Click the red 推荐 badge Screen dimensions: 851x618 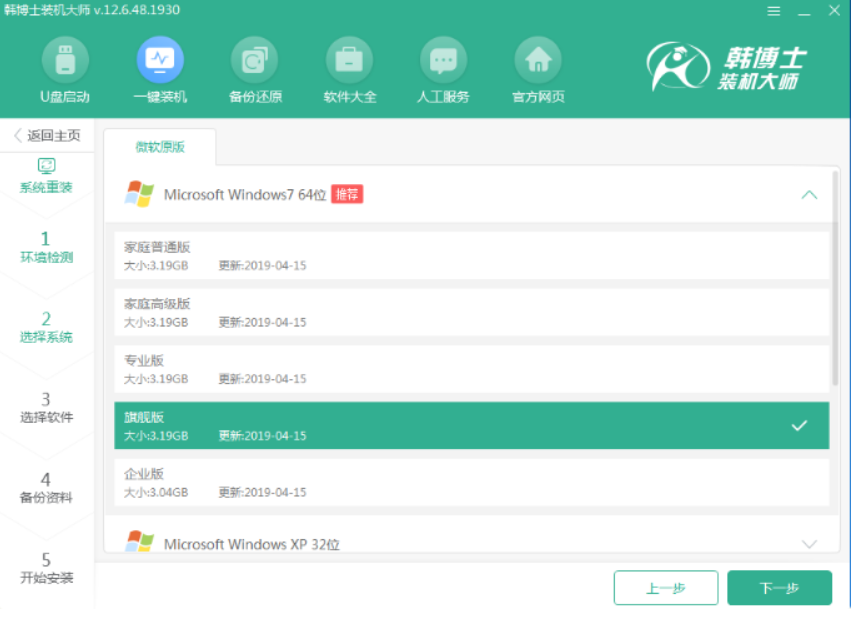[347, 194]
